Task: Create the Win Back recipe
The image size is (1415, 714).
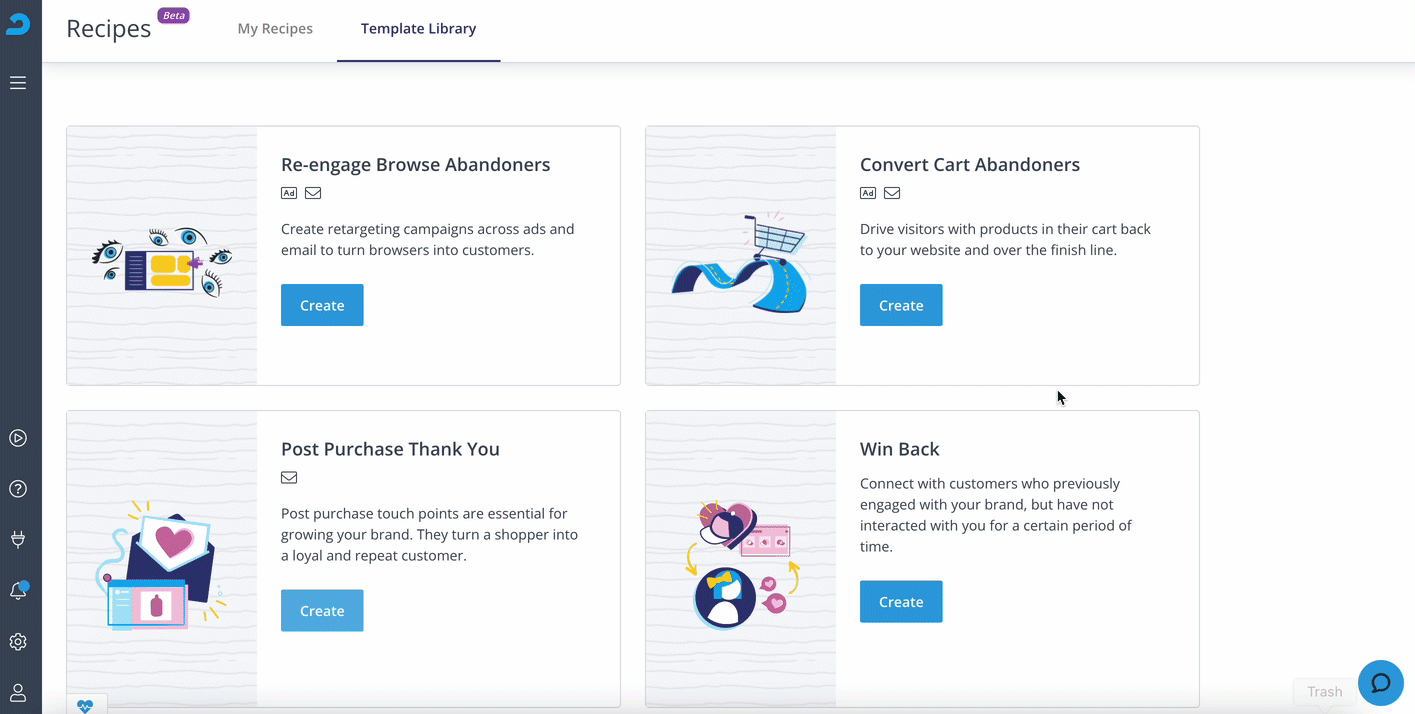Action: coord(901,601)
